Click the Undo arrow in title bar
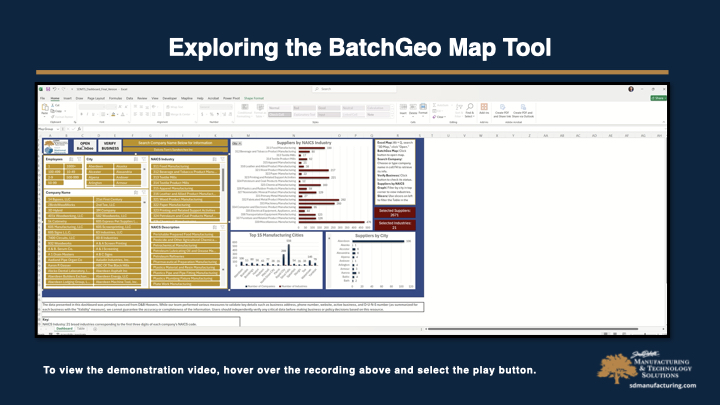This screenshot has height=405, width=720. coord(55,89)
